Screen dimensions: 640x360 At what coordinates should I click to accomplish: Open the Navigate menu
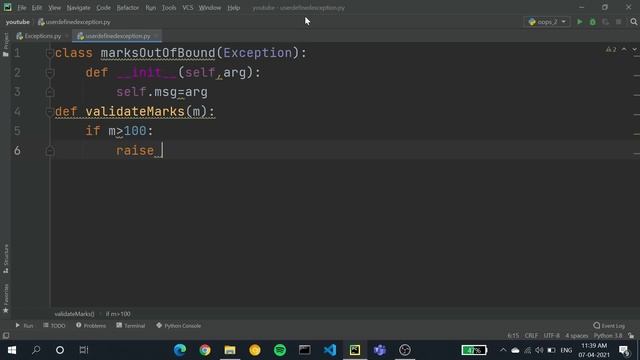pyautogui.click(x=78, y=8)
